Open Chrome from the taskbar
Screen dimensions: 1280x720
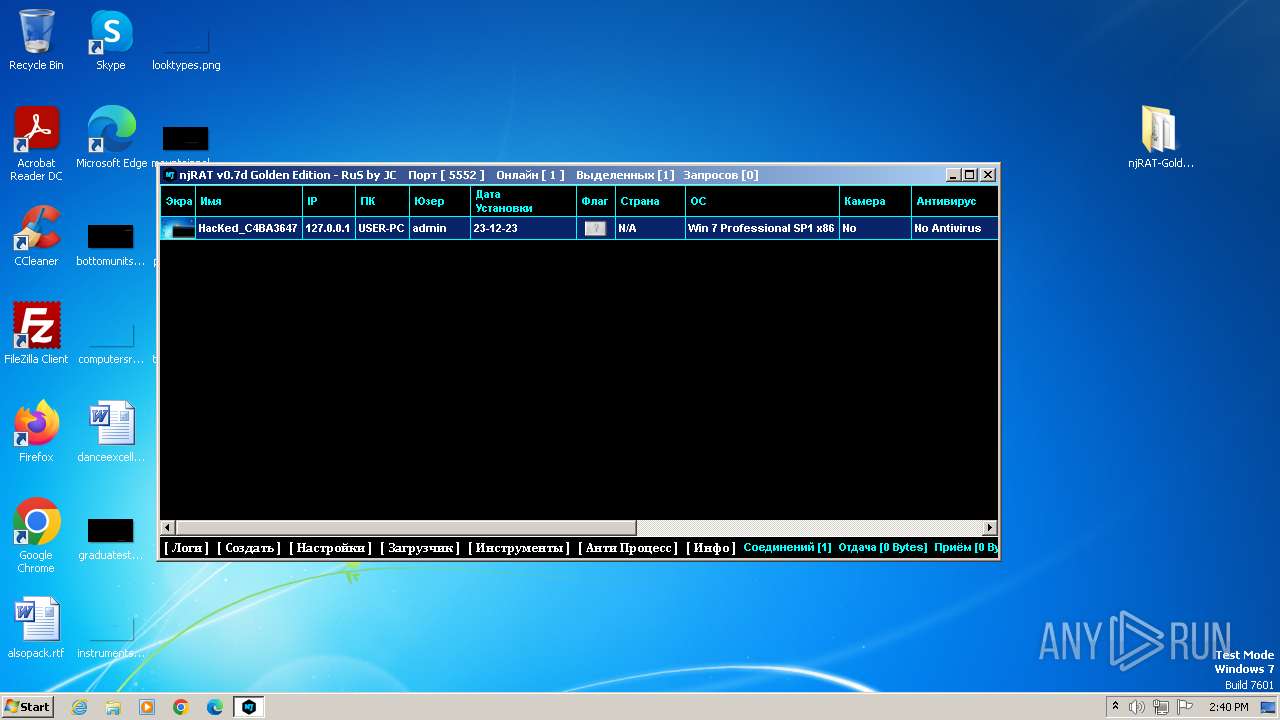(181, 707)
